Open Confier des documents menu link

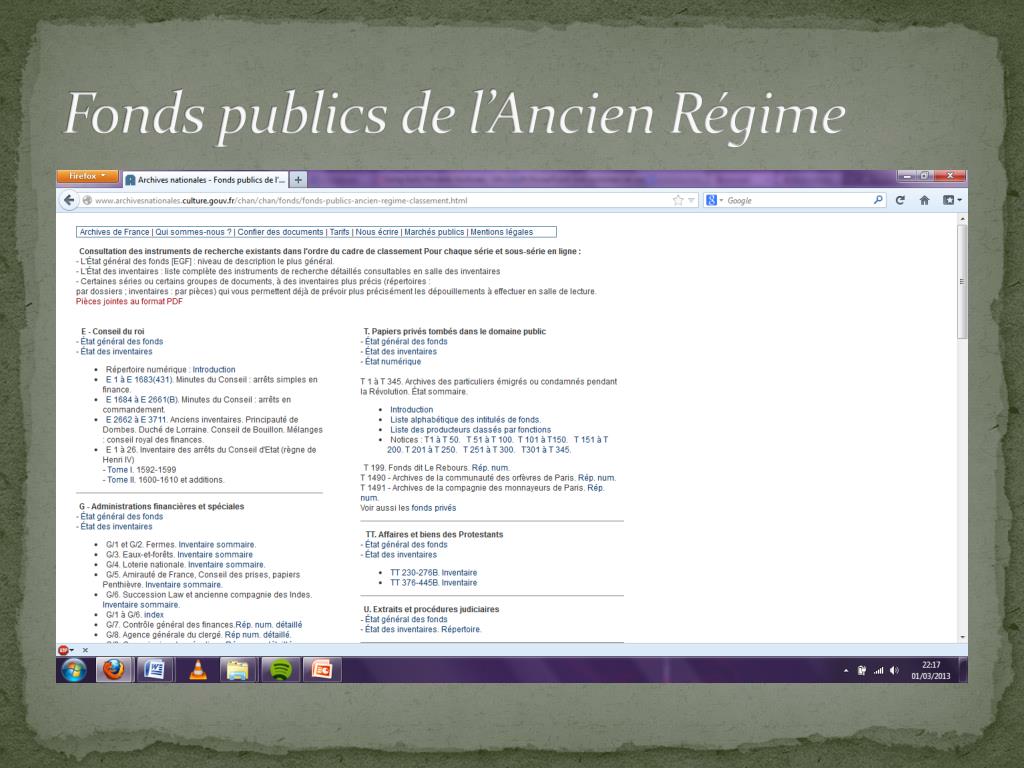tap(280, 232)
